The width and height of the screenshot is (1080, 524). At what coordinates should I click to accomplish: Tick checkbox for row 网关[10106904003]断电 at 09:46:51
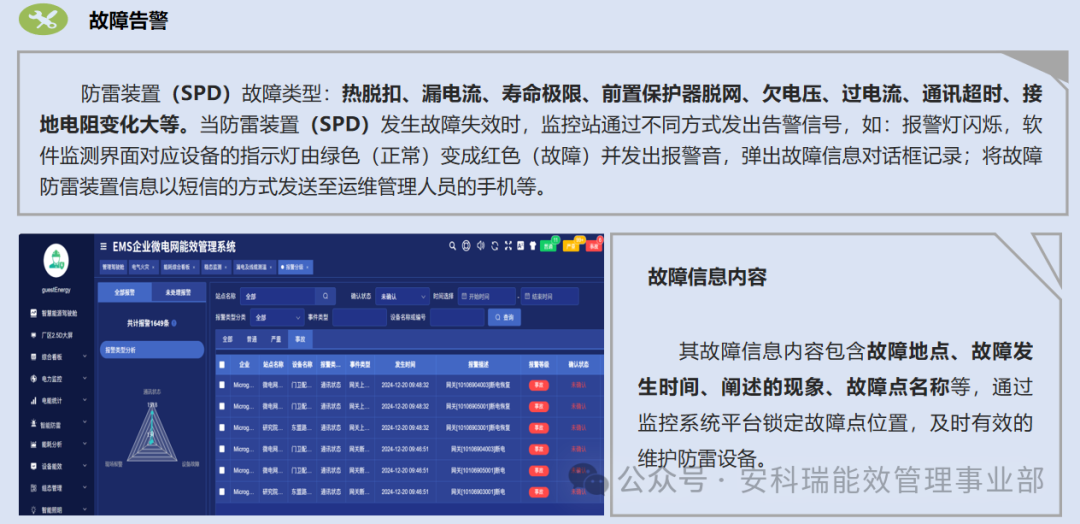tap(222, 449)
